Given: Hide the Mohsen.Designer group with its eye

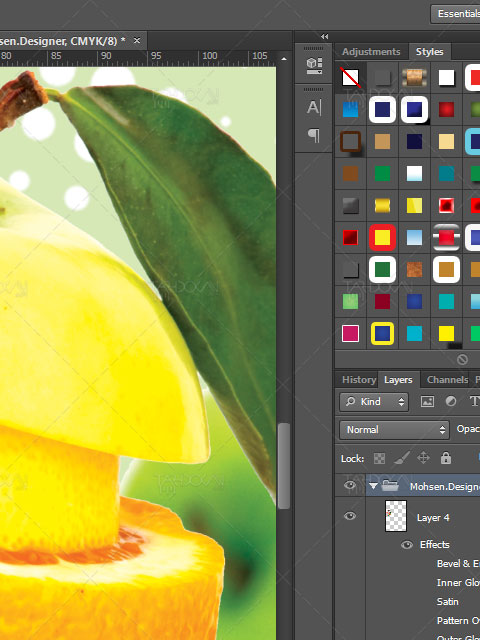Looking at the screenshot, I should tap(349, 485).
